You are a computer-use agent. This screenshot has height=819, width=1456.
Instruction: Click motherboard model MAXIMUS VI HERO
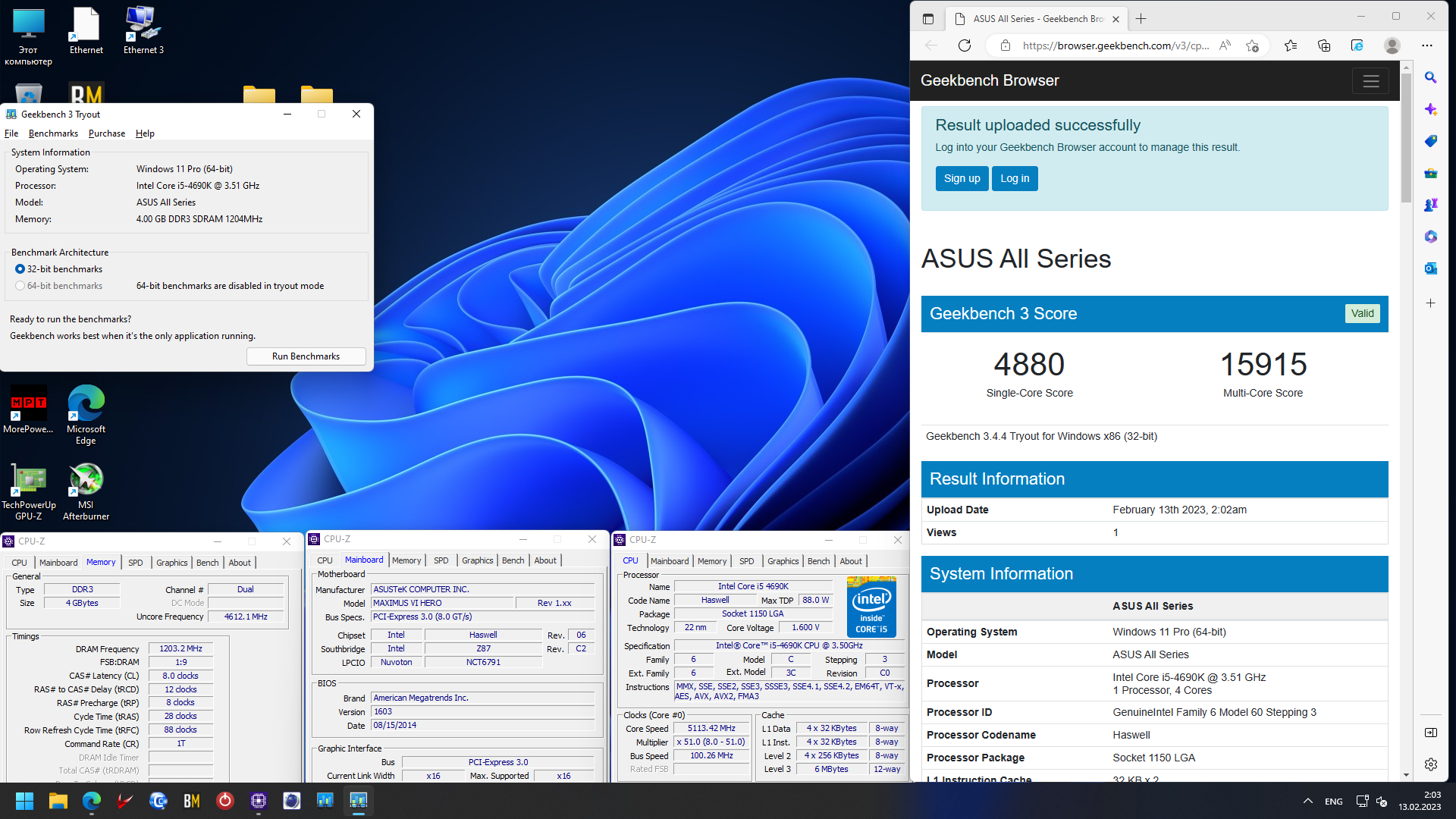click(x=443, y=604)
